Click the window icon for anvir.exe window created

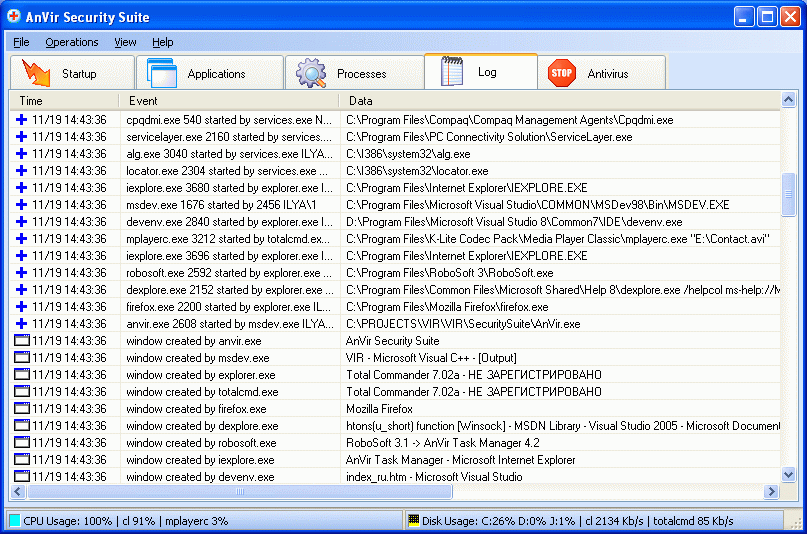(21, 341)
